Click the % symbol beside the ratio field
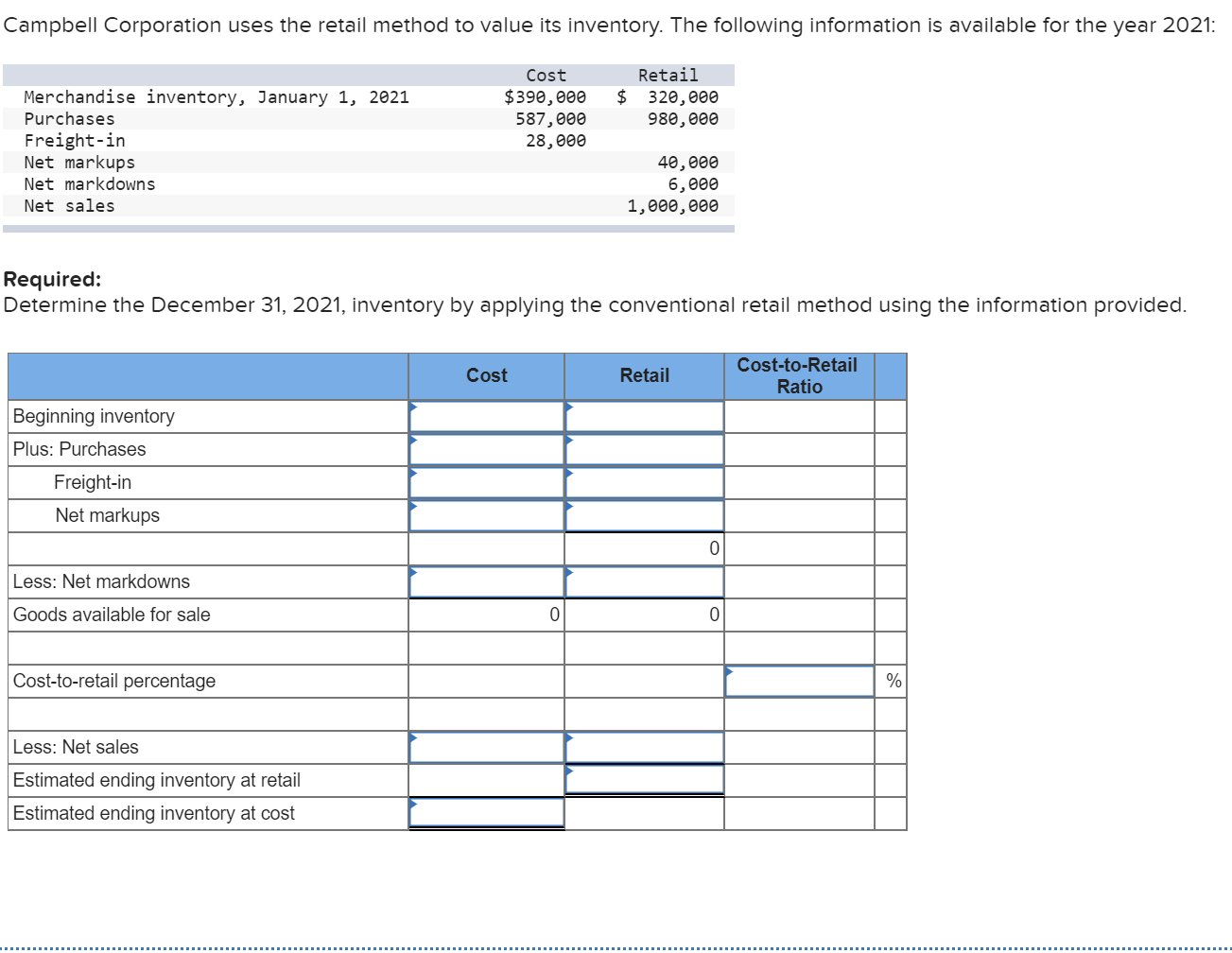 (894, 681)
